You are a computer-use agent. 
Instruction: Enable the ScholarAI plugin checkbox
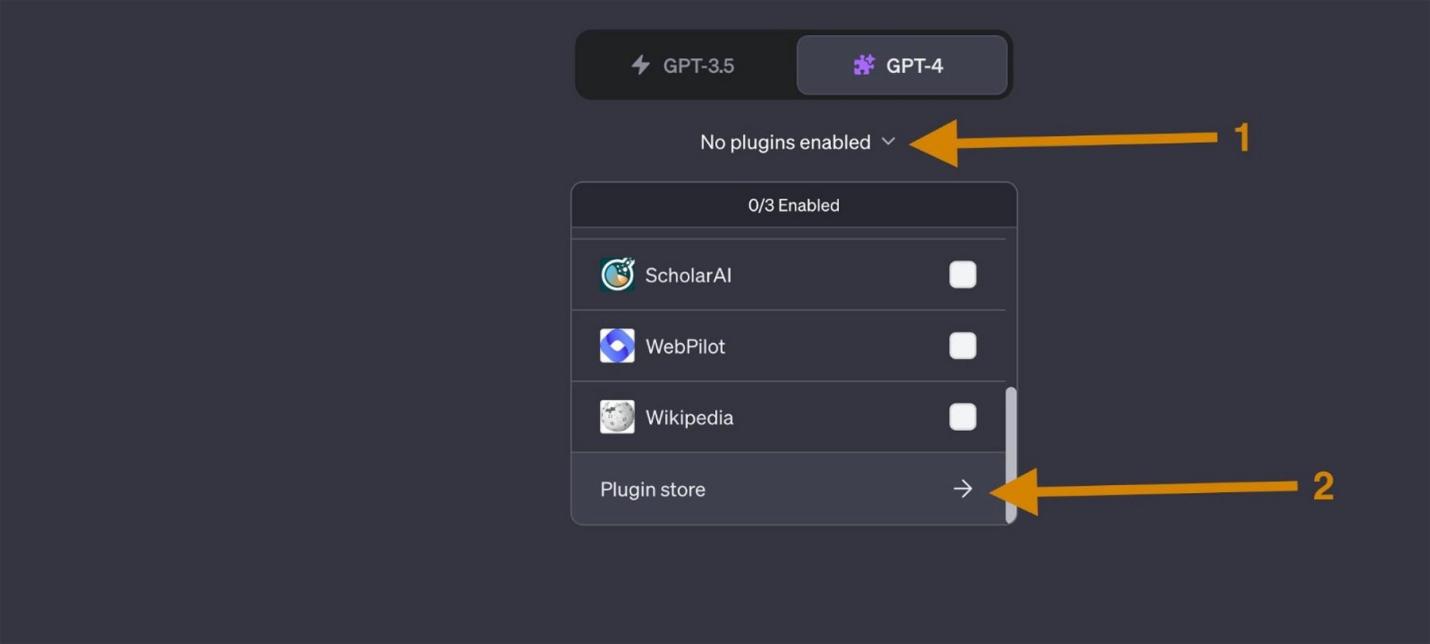962,274
